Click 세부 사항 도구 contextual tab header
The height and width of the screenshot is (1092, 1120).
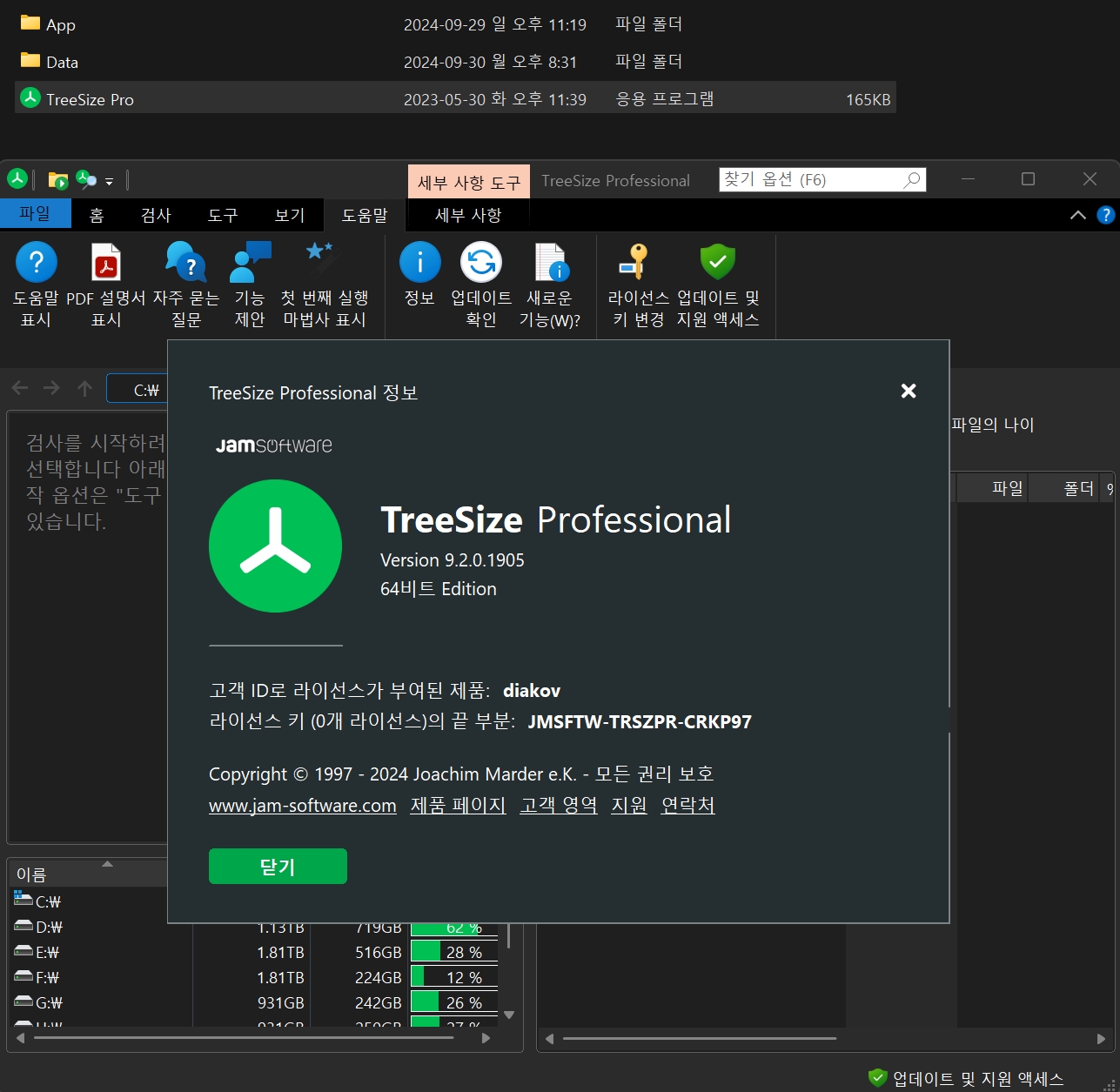pyautogui.click(x=468, y=182)
